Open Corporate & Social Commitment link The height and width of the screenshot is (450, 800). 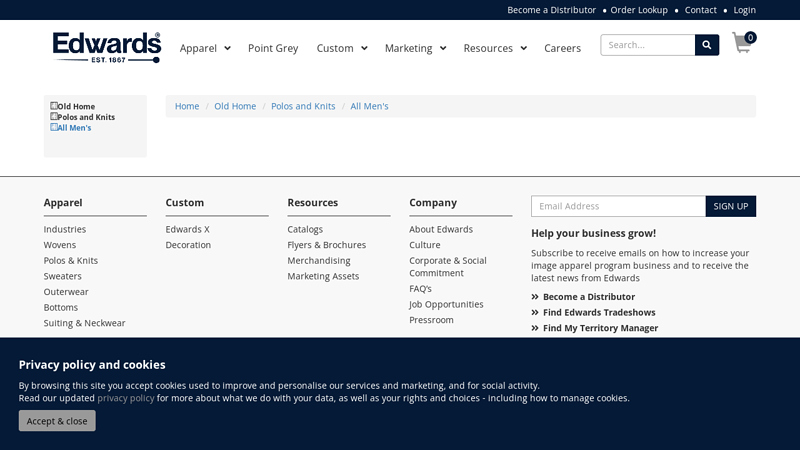tap(448, 267)
